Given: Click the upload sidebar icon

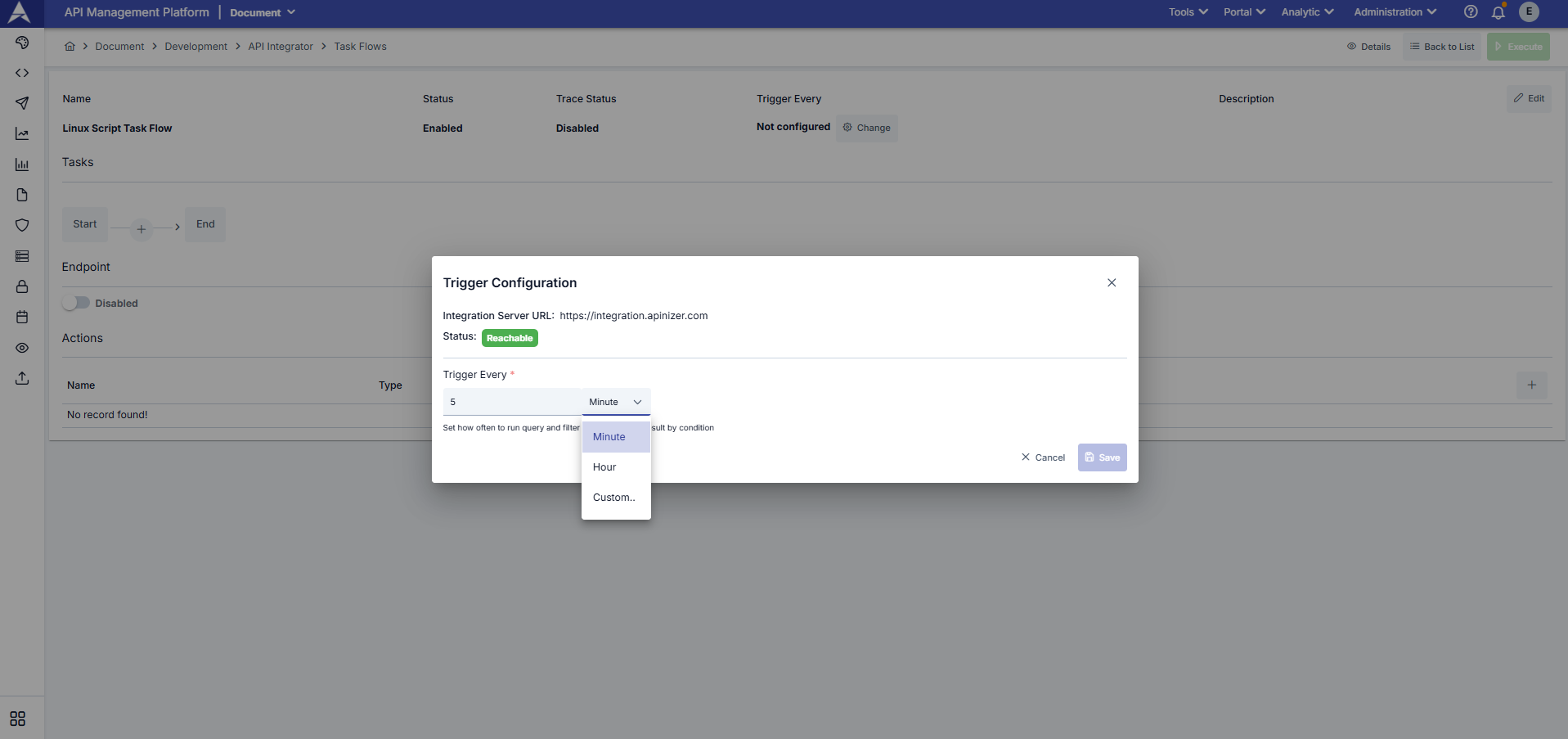Looking at the screenshot, I should point(22,378).
